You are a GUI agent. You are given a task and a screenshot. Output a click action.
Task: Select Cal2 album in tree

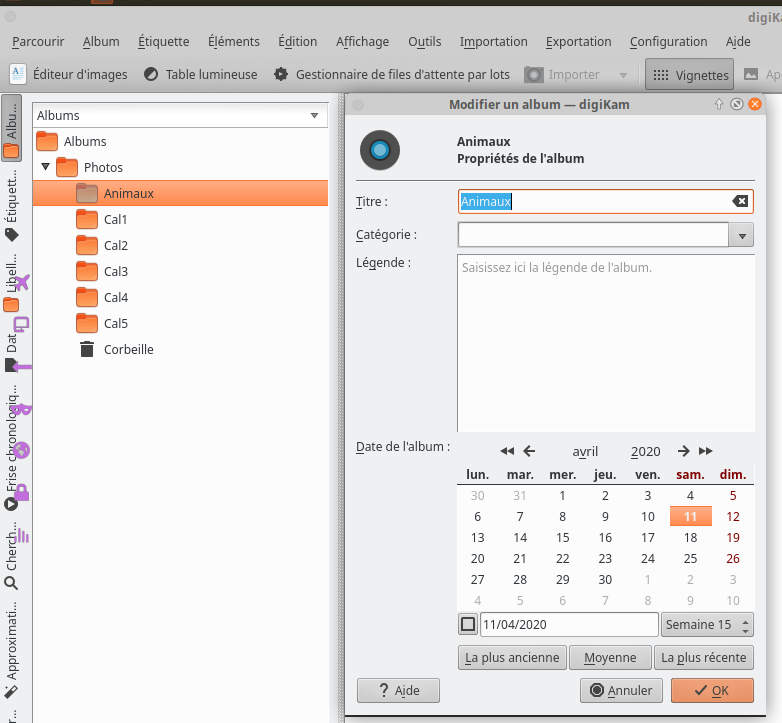point(116,245)
